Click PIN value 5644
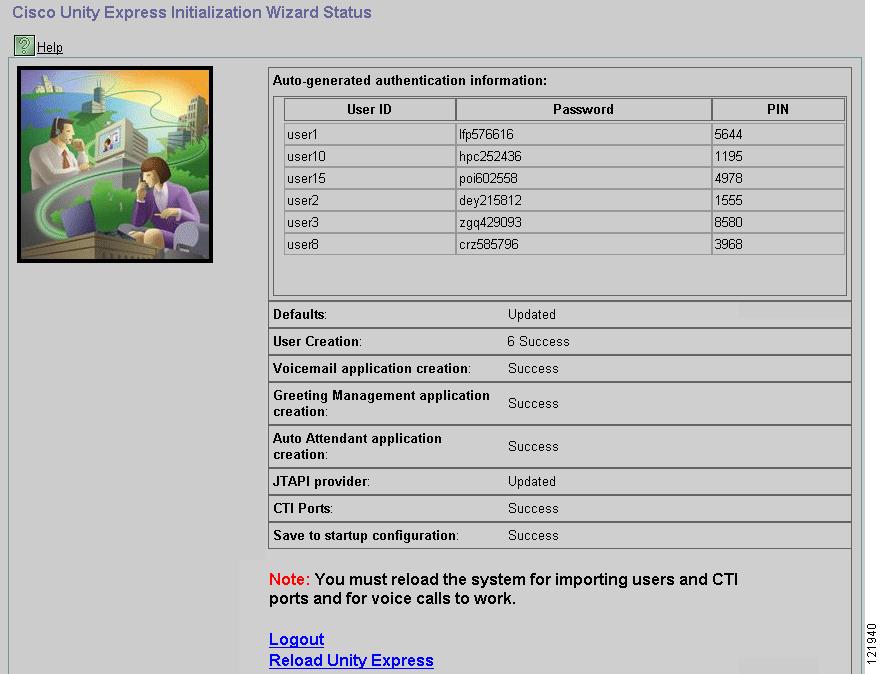880x674 pixels. pyautogui.click(x=778, y=135)
